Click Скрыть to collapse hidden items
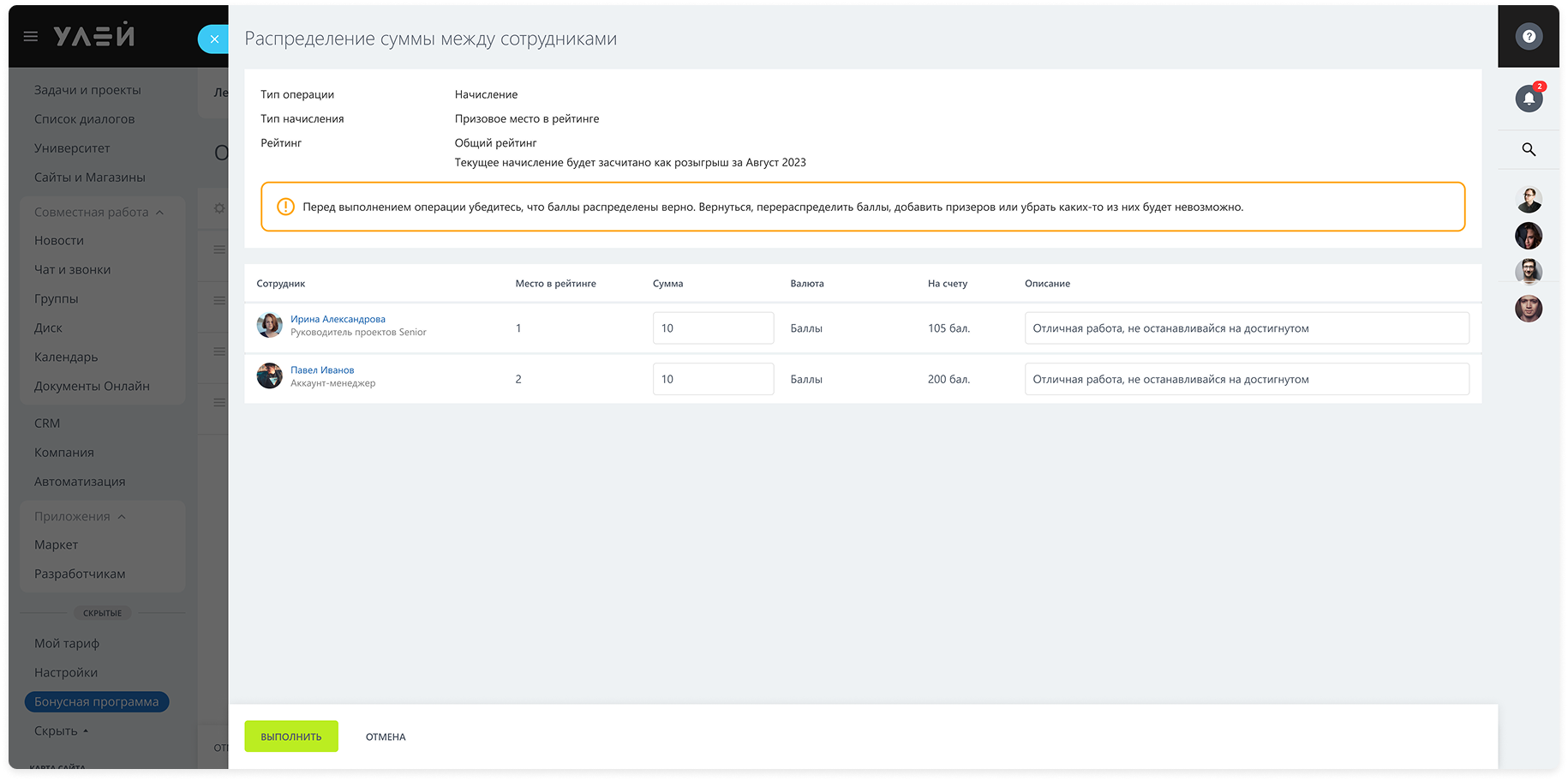The width and height of the screenshot is (1568, 781). pyautogui.click(x=61, y=731)
